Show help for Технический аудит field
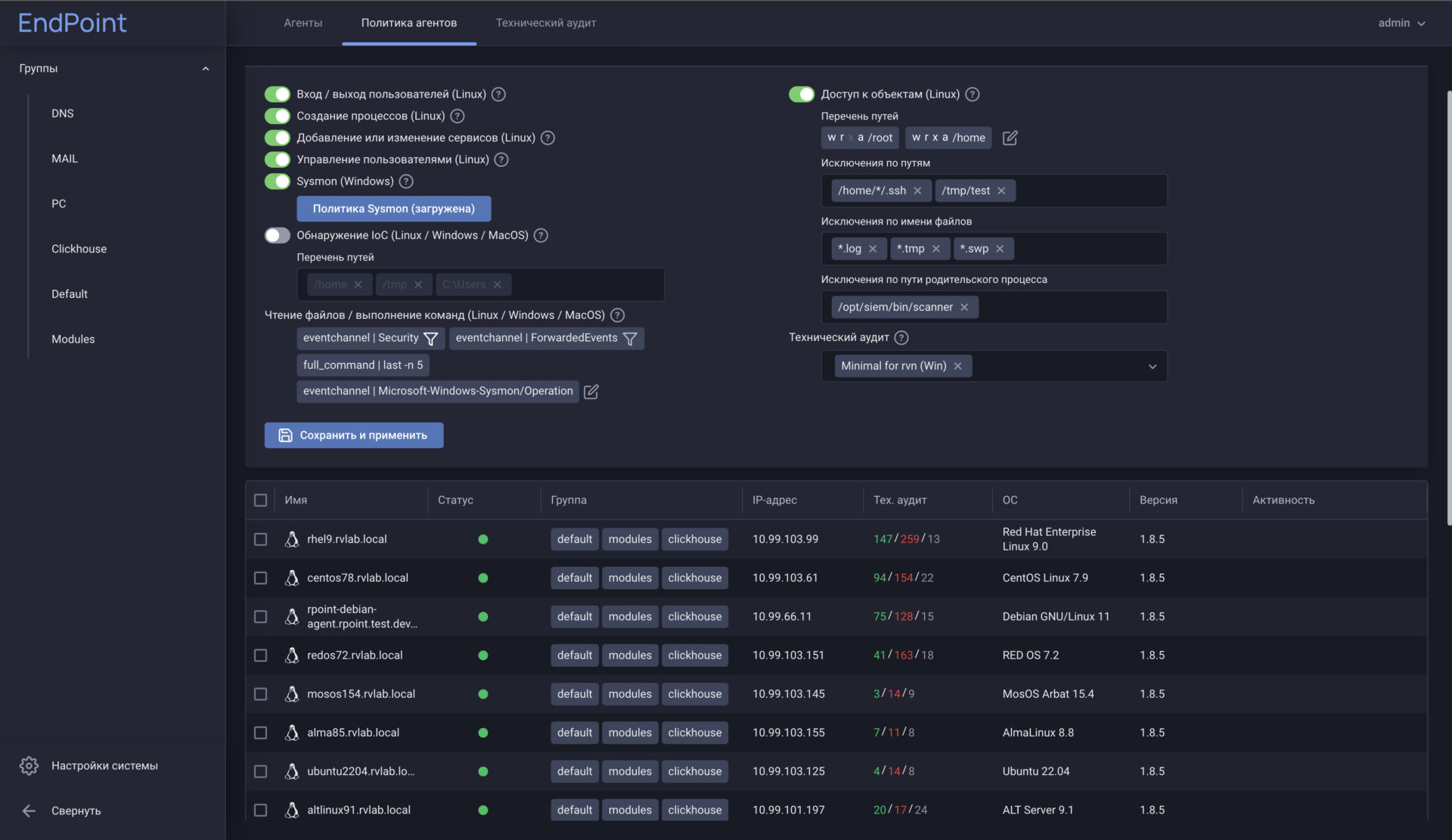Screen dimensions: 1452x840 coord(901,338)
